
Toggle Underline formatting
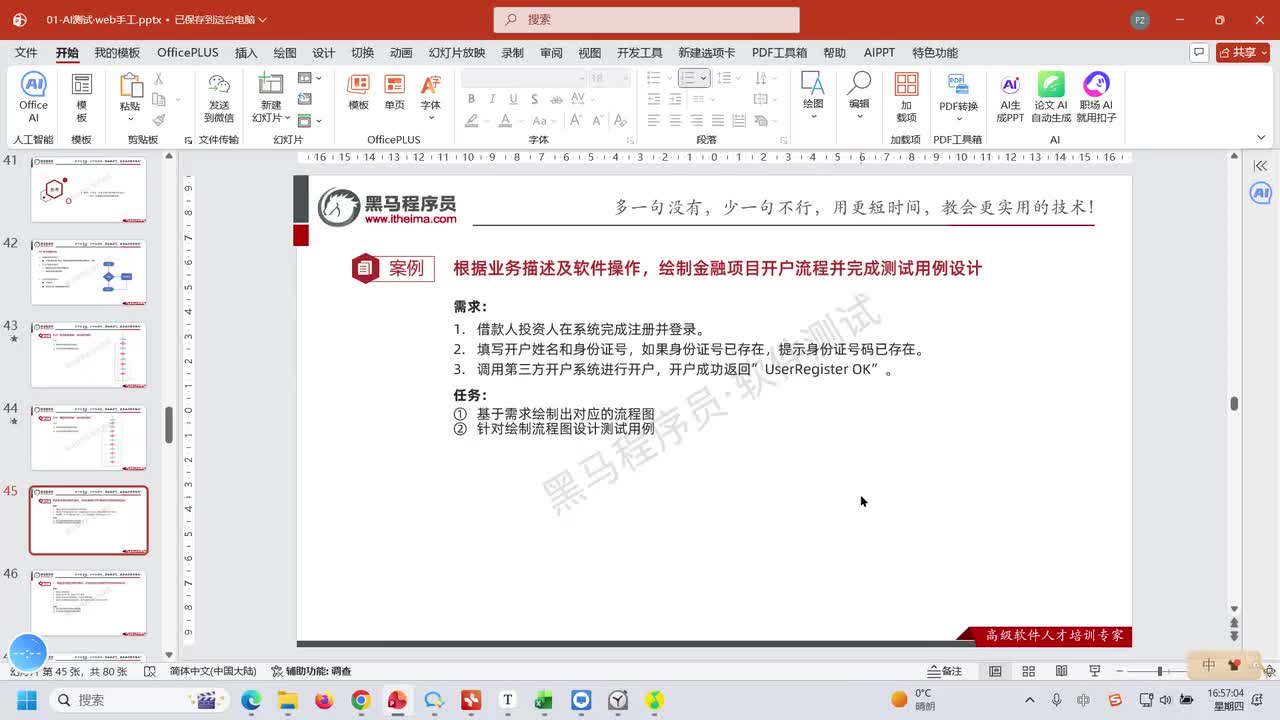[x=513, y=99]
